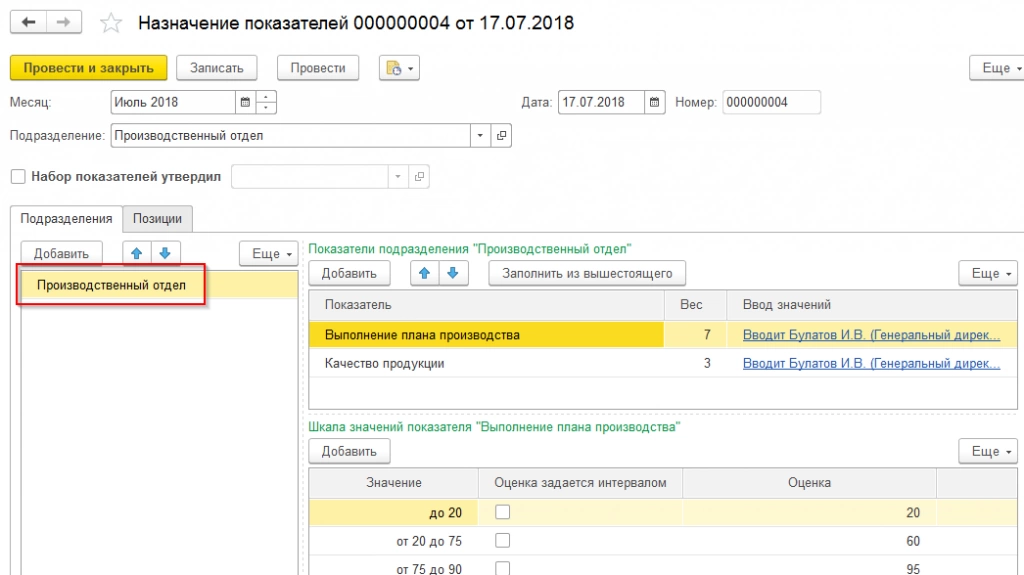
Task: Toggle interval checkbox in 'от 20 до 75' row
Action: point(502,540)
